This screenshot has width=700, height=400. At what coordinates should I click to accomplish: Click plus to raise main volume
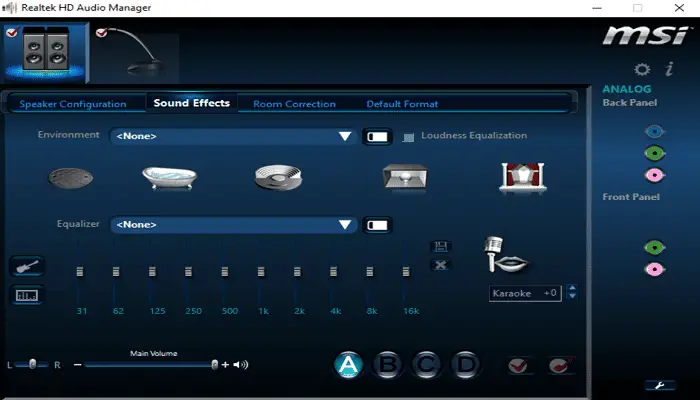(225, 365)
